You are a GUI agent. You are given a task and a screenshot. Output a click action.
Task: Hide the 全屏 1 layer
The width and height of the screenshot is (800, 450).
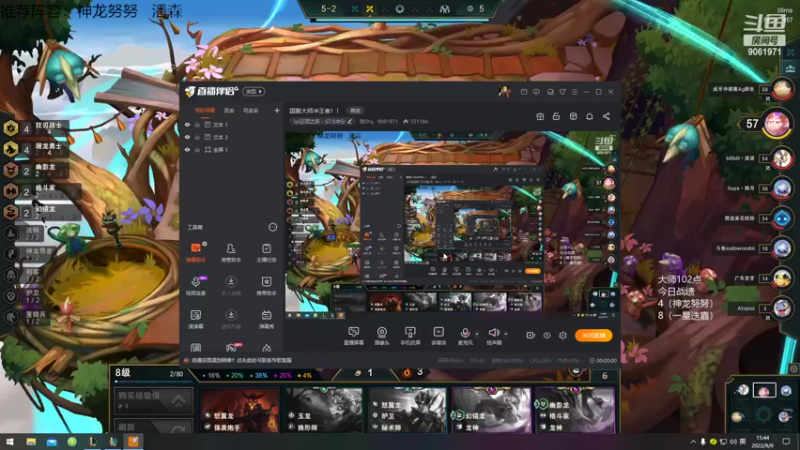click(x=187, y=149)
